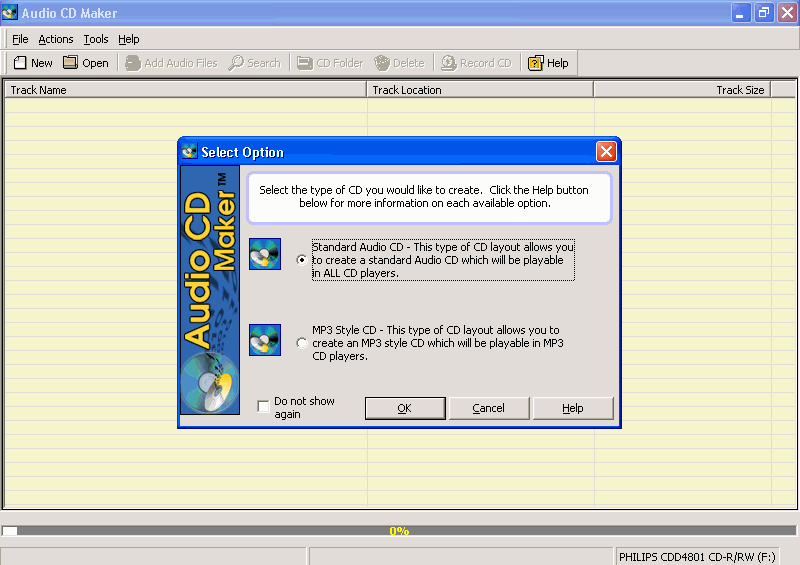
Task: Click the New toolbar icon
Action: click(20, 63)
